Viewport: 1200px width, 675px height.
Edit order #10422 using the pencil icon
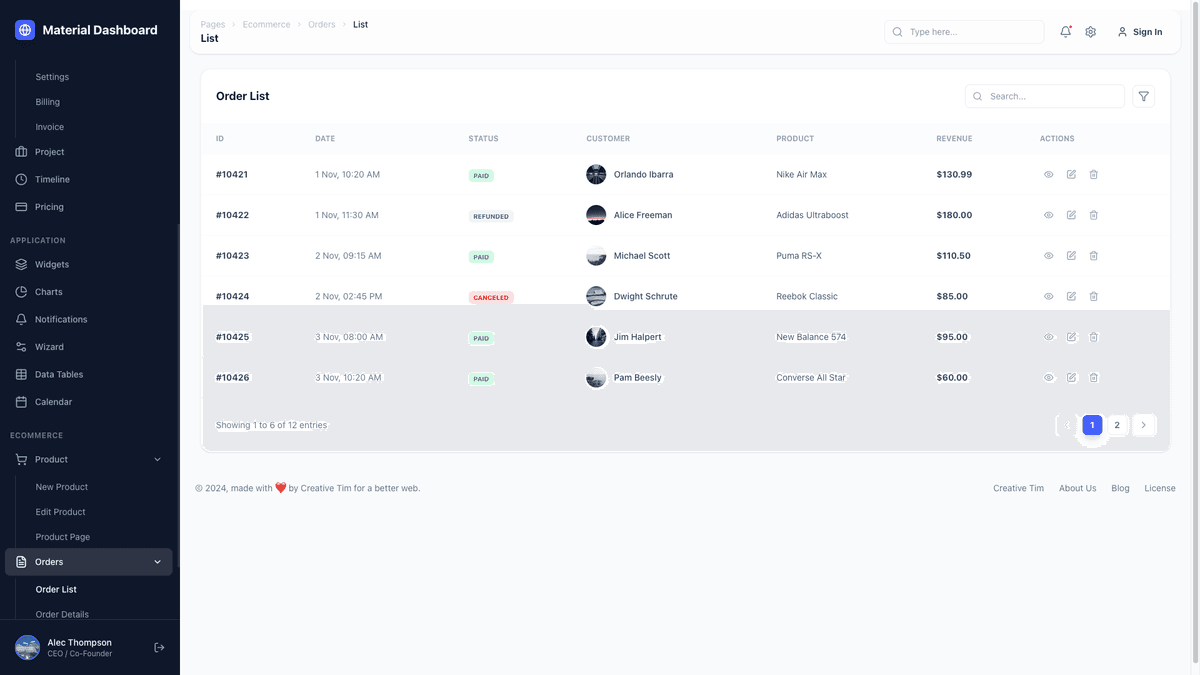[x=1070, y=214]
